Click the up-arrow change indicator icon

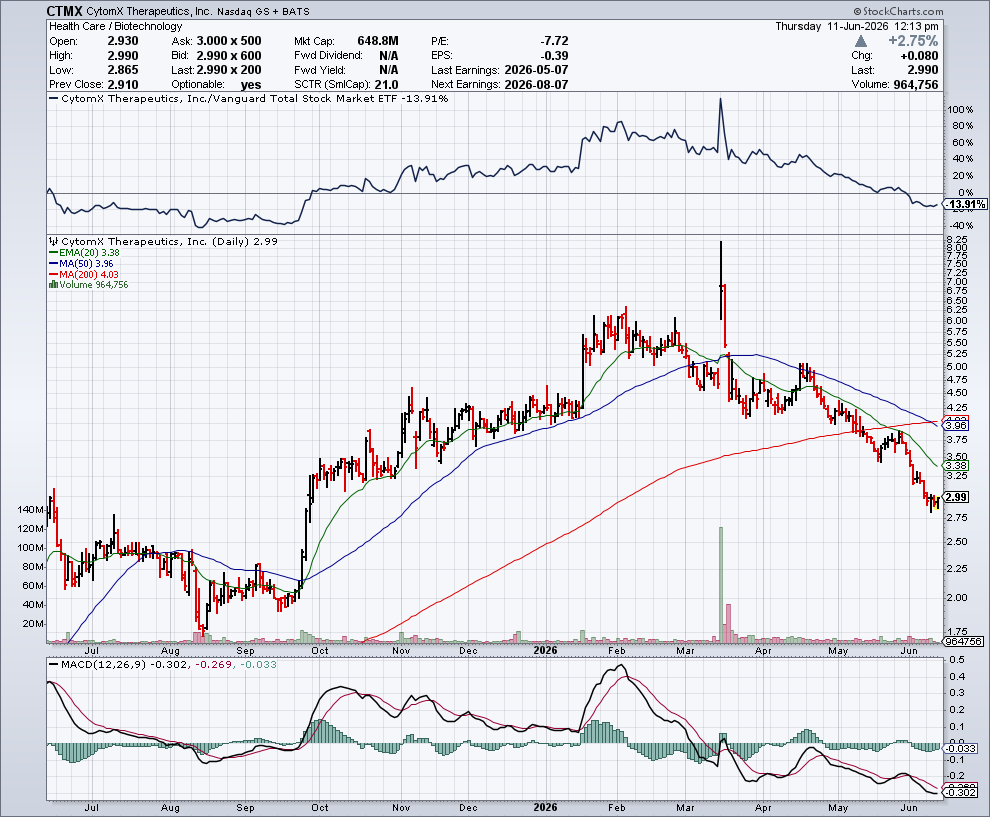tap(861, 41)
